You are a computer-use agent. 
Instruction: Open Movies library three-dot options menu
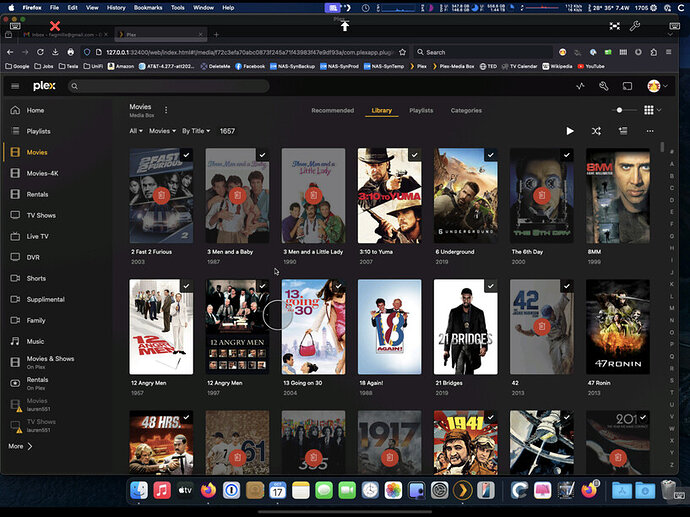coord(166,110)
